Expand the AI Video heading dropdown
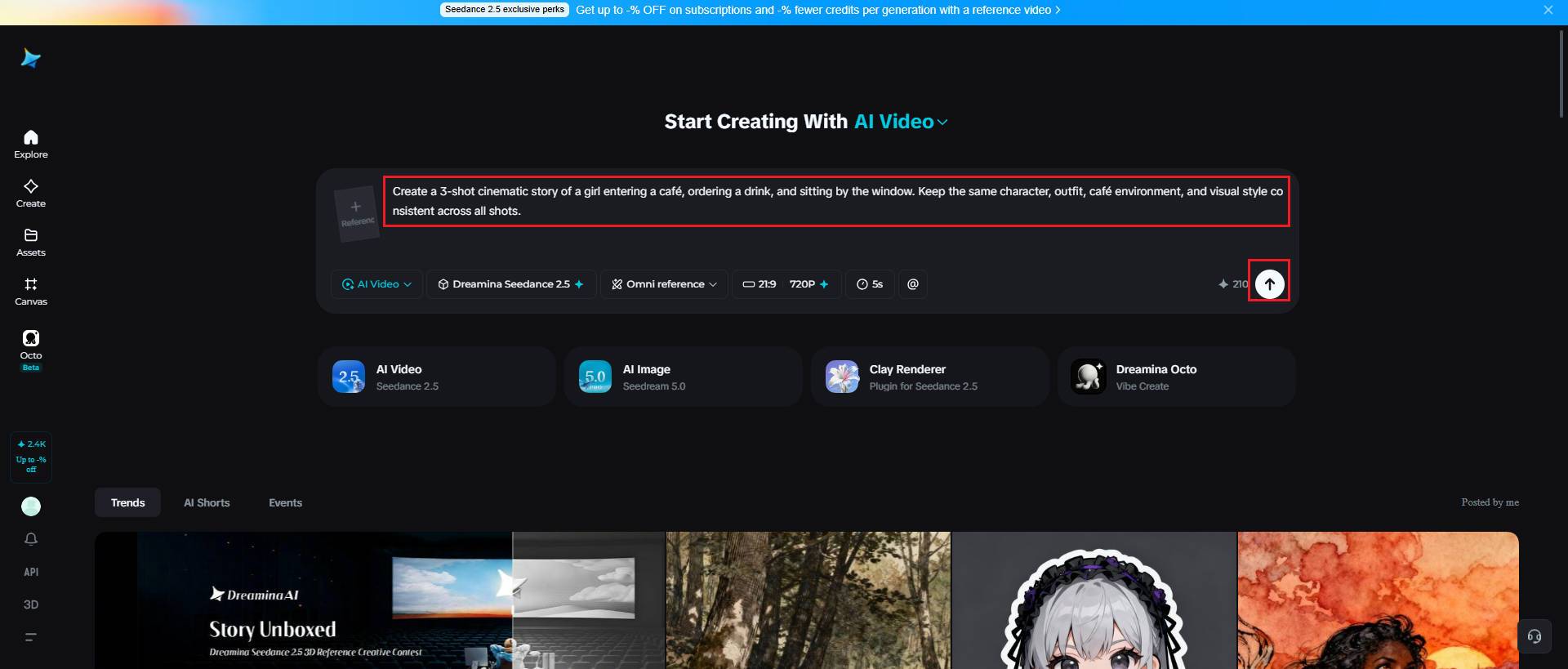Viewport: 1568px width, 669px height. pos(901,122)
